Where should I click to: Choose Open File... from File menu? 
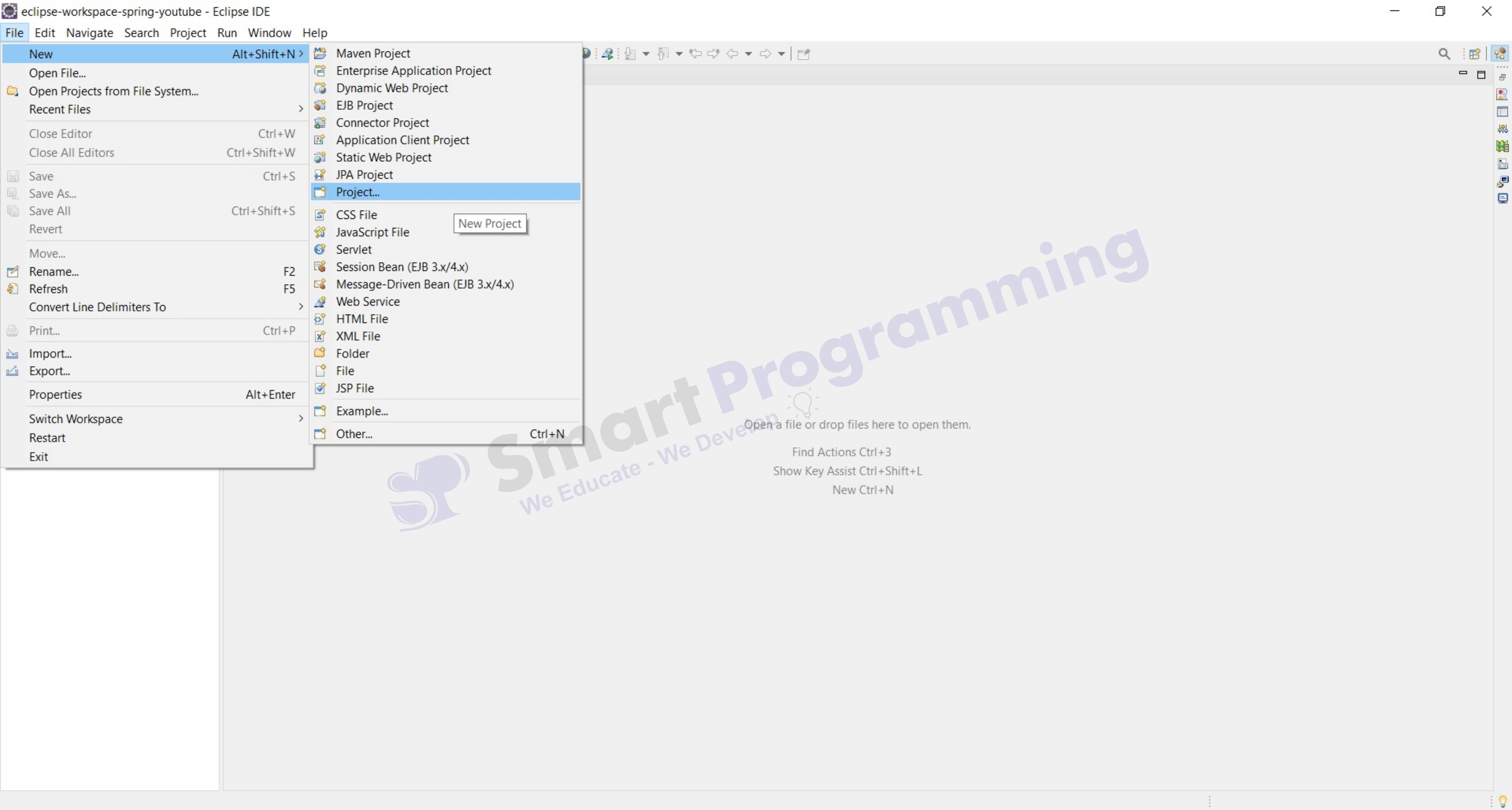point(155,73)
